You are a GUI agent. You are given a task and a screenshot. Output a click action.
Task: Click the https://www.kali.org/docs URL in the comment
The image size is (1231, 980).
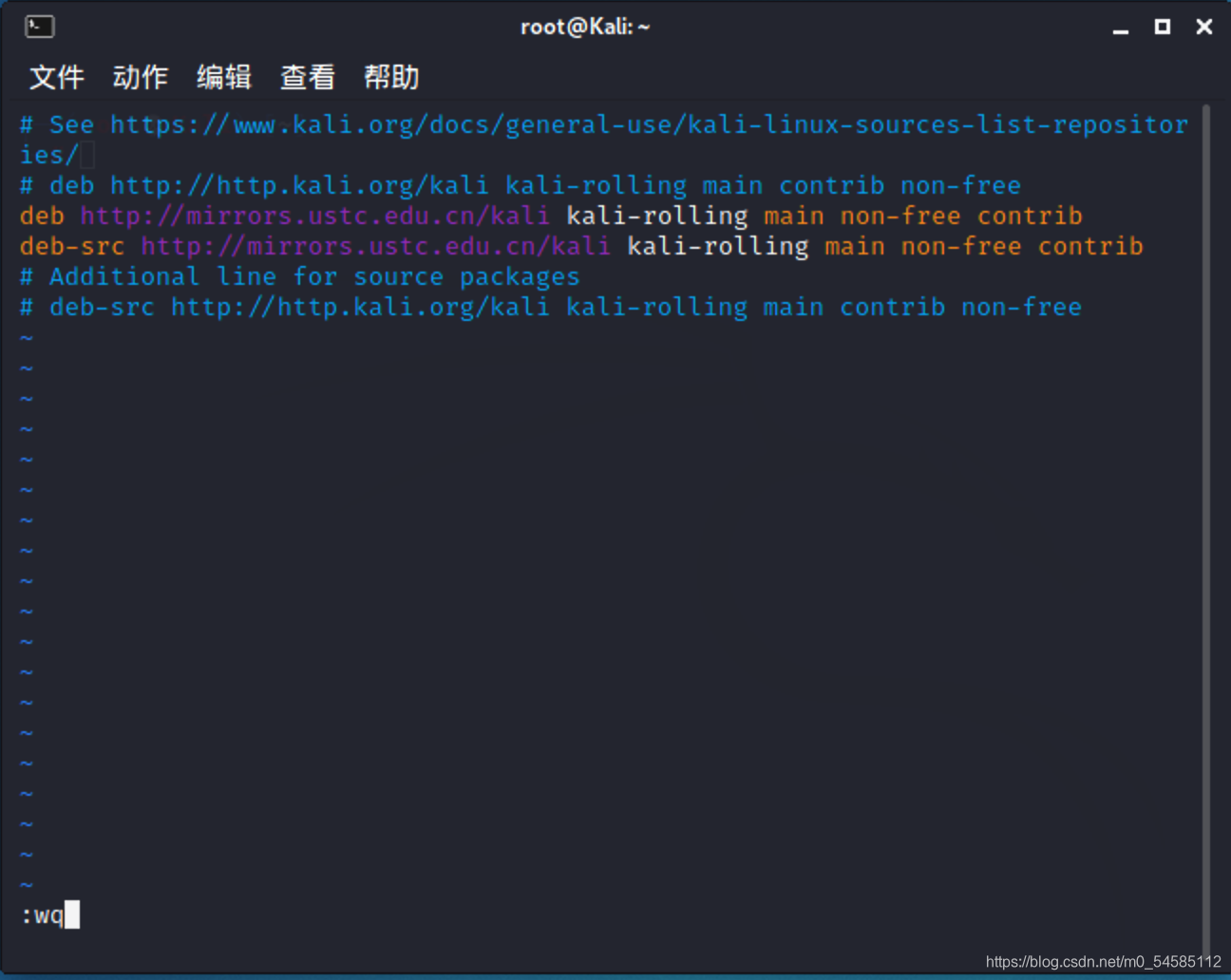pos(649,124)
